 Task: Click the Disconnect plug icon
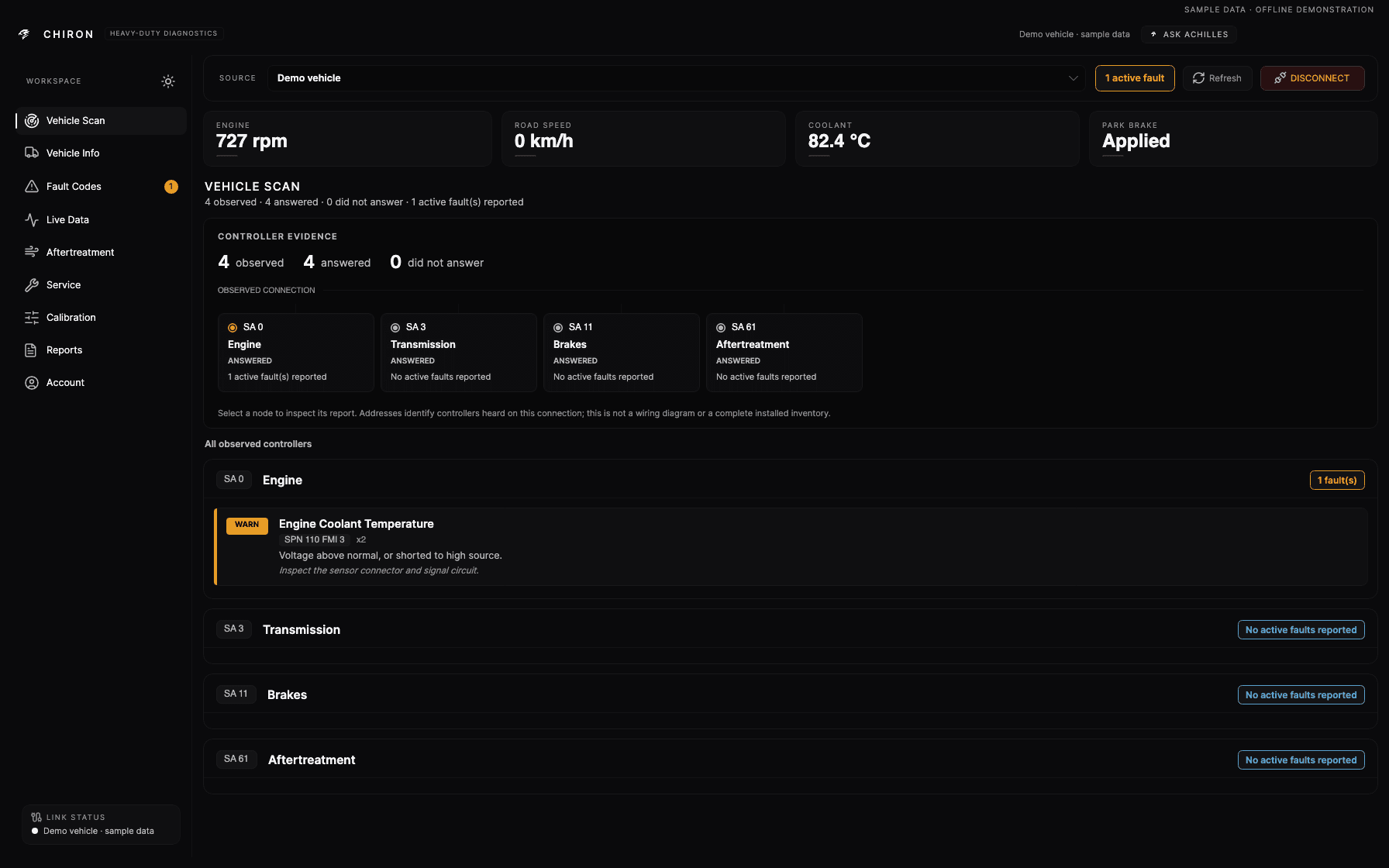[1280, 78]
